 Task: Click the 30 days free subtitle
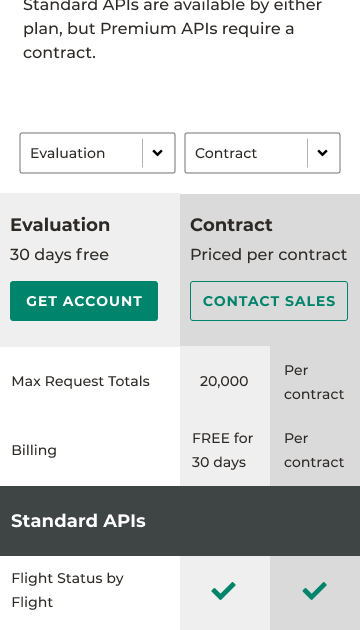point(59,255)
